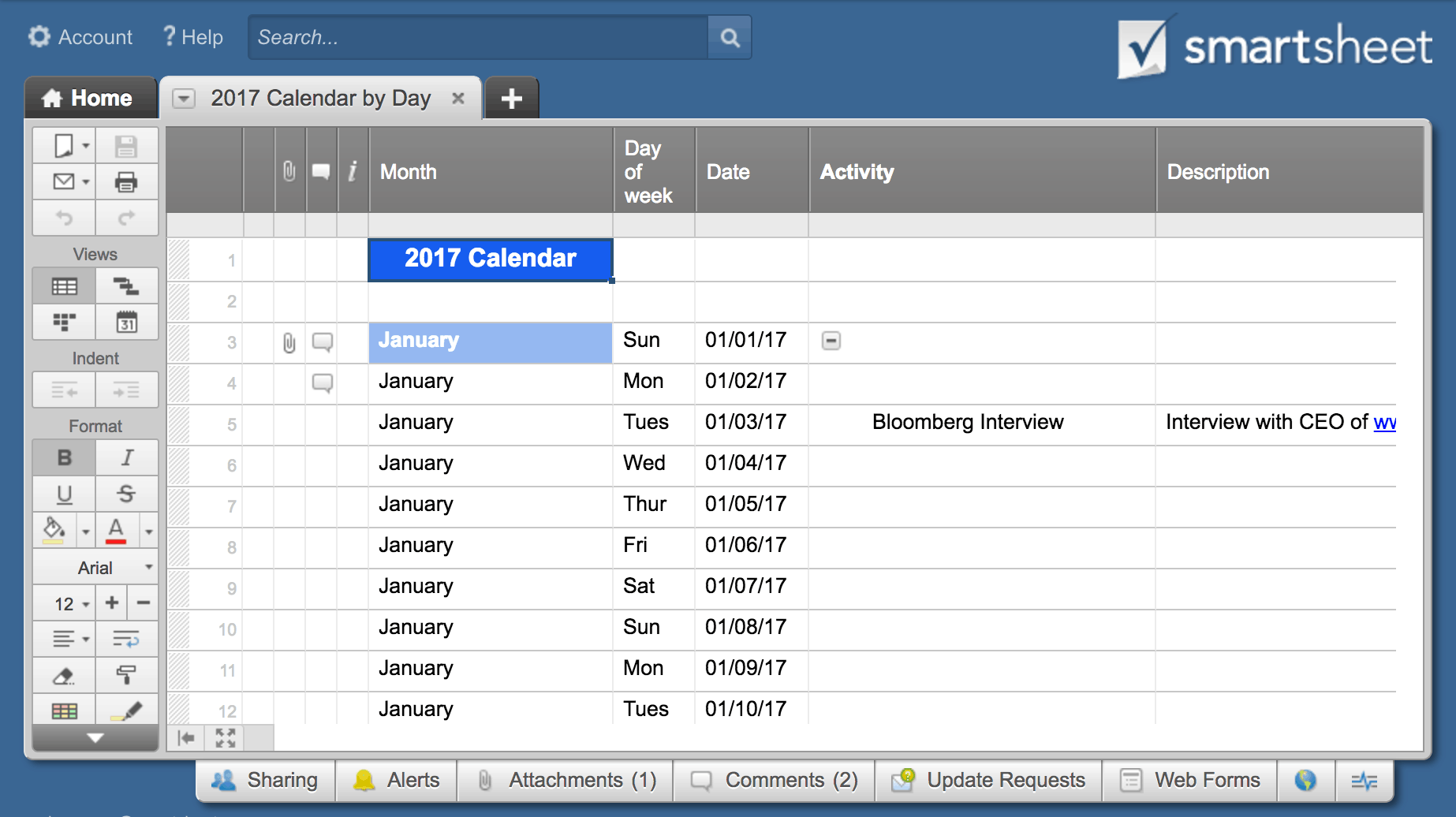Toggle Strikethrough formatting
Image resolution: width=1456 pixels, height=817 pixels.
[x=126, y=494]
